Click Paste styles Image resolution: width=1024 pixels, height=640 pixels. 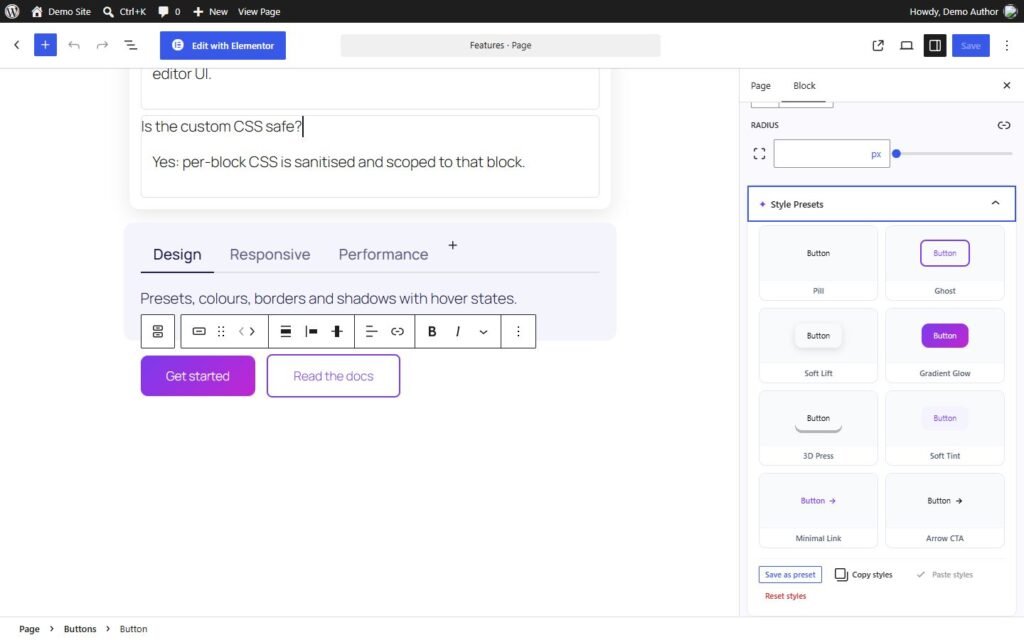pyautogui.click(x=944, y=575)
